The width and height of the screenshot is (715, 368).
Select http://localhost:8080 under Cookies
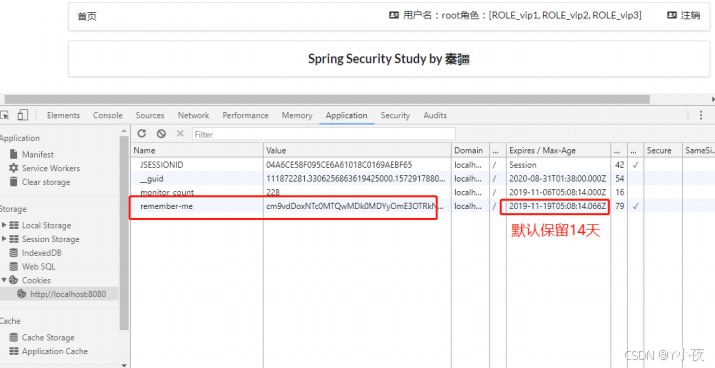click(x=68, y=294)
